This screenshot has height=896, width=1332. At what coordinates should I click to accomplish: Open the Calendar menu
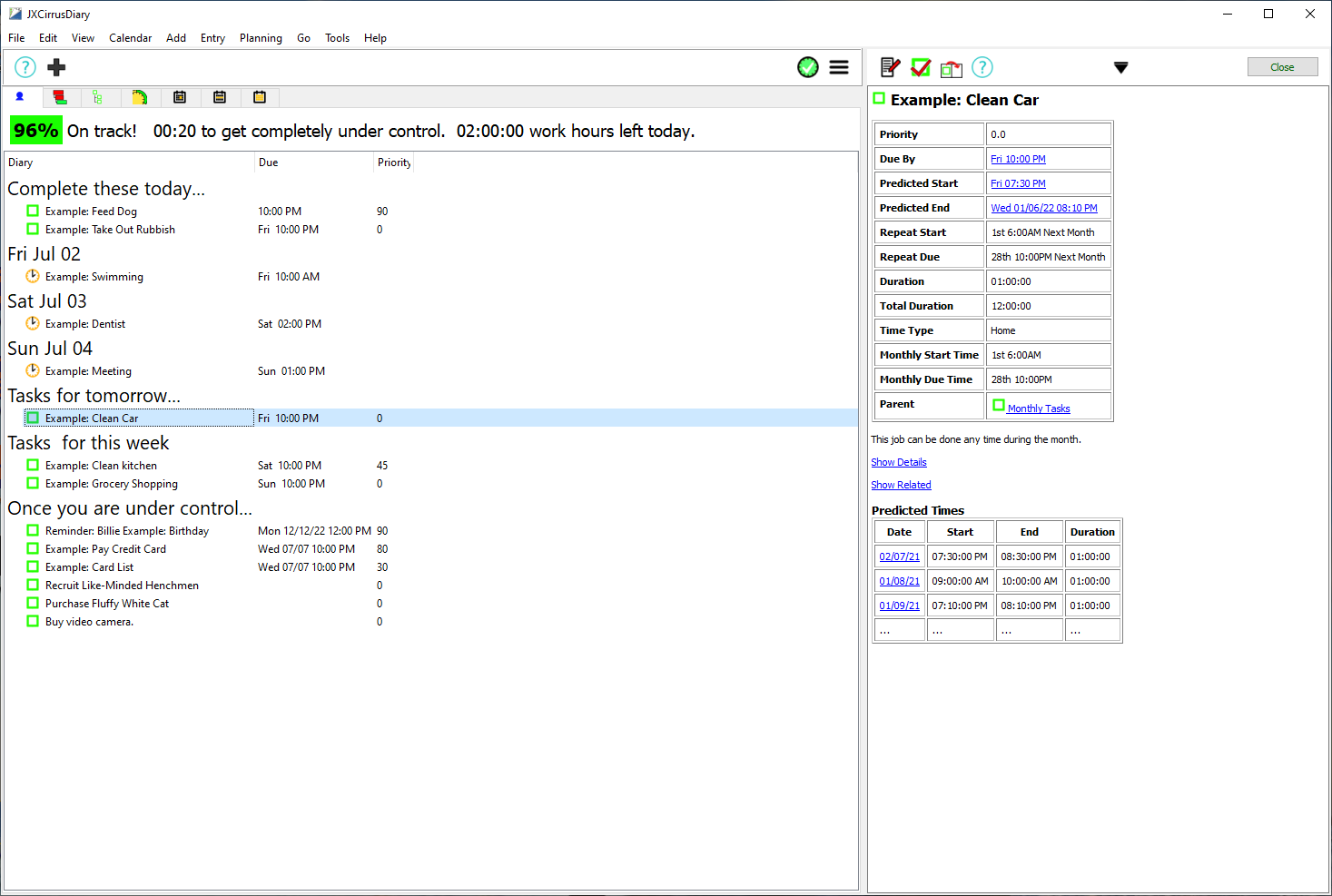(131, 38)
